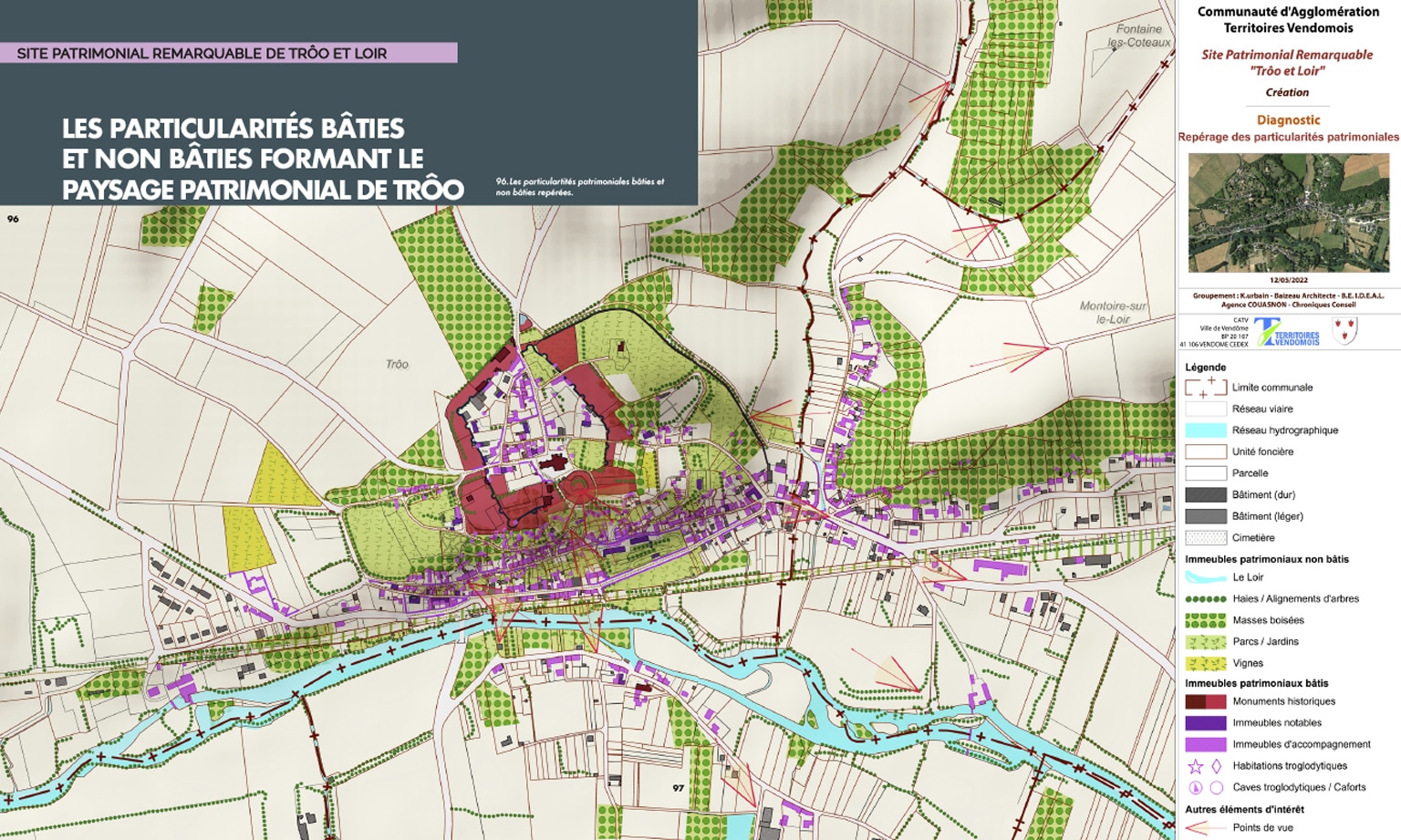
Task: Click the red arrow symbol for Points de vue
Action: point(1205,827)
